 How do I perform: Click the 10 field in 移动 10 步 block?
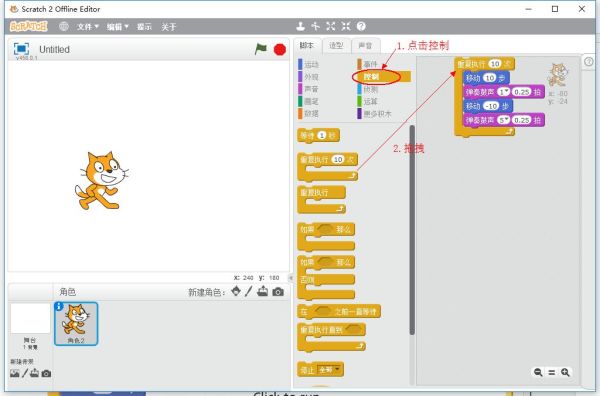coord(490,78)
